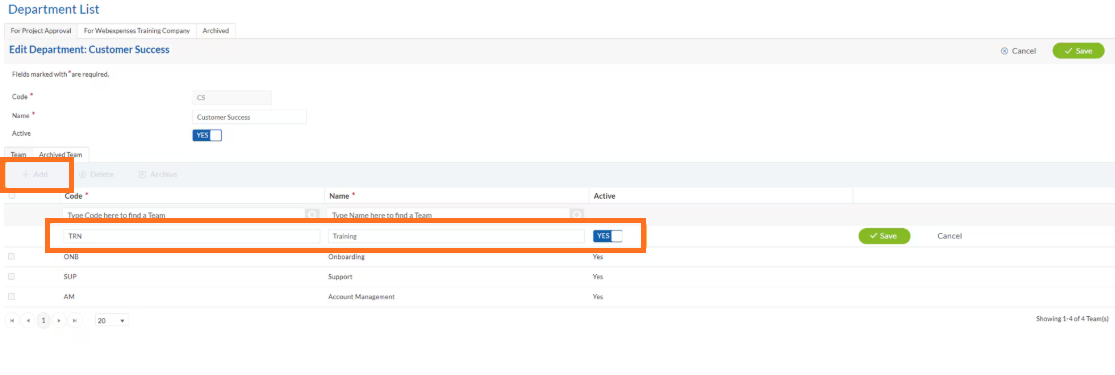
Task: Click the Yes value in Account Management row
Action: click(x=598, y=297)
